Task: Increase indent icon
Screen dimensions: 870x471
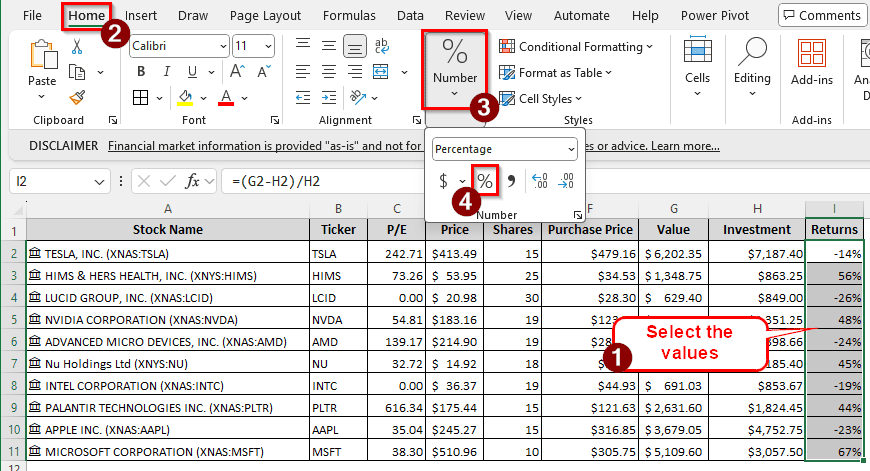Action: (329, 98)
